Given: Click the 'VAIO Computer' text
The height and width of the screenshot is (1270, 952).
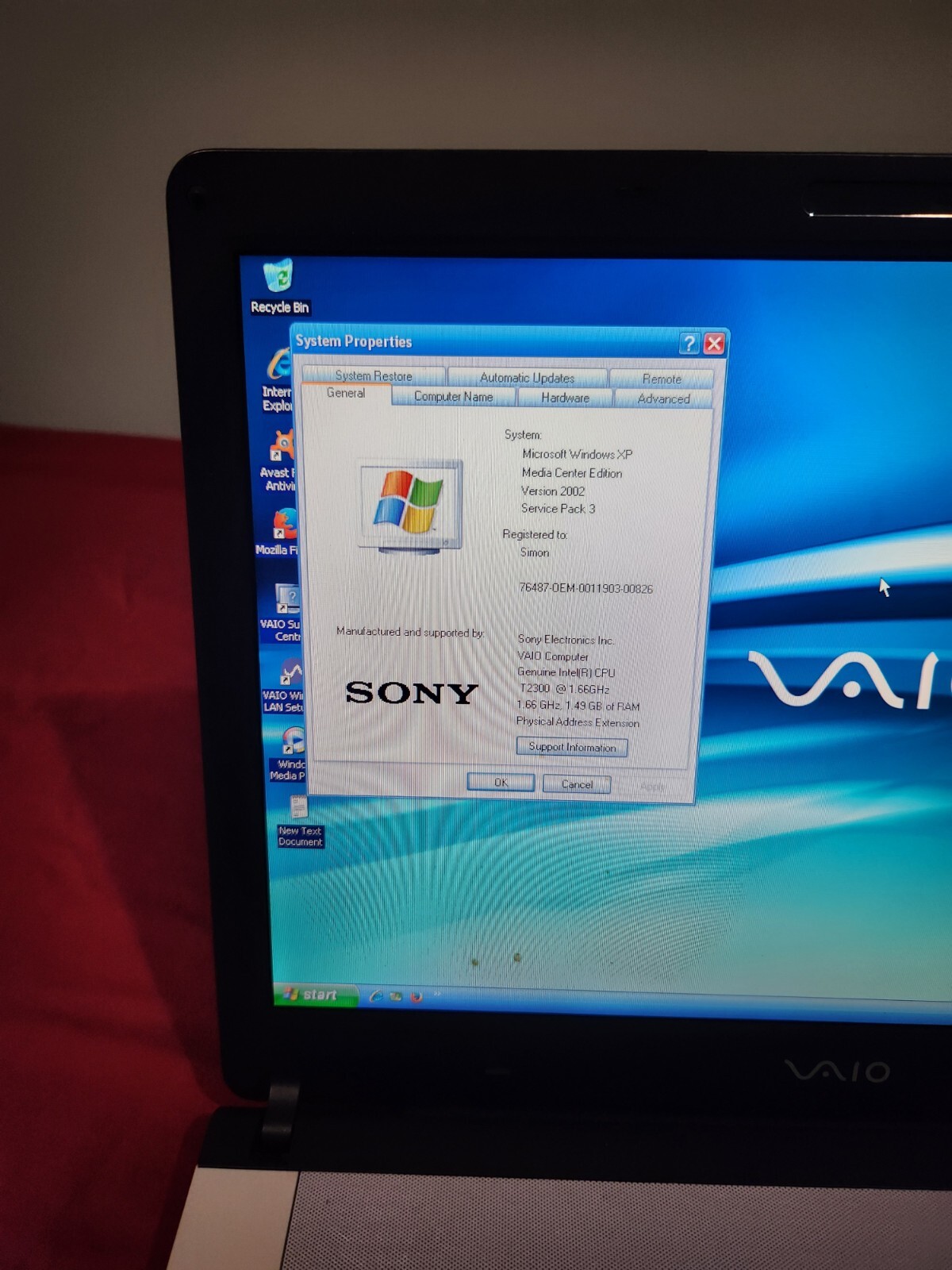Looking at the screenshot, I should click(x=553, y=656).
